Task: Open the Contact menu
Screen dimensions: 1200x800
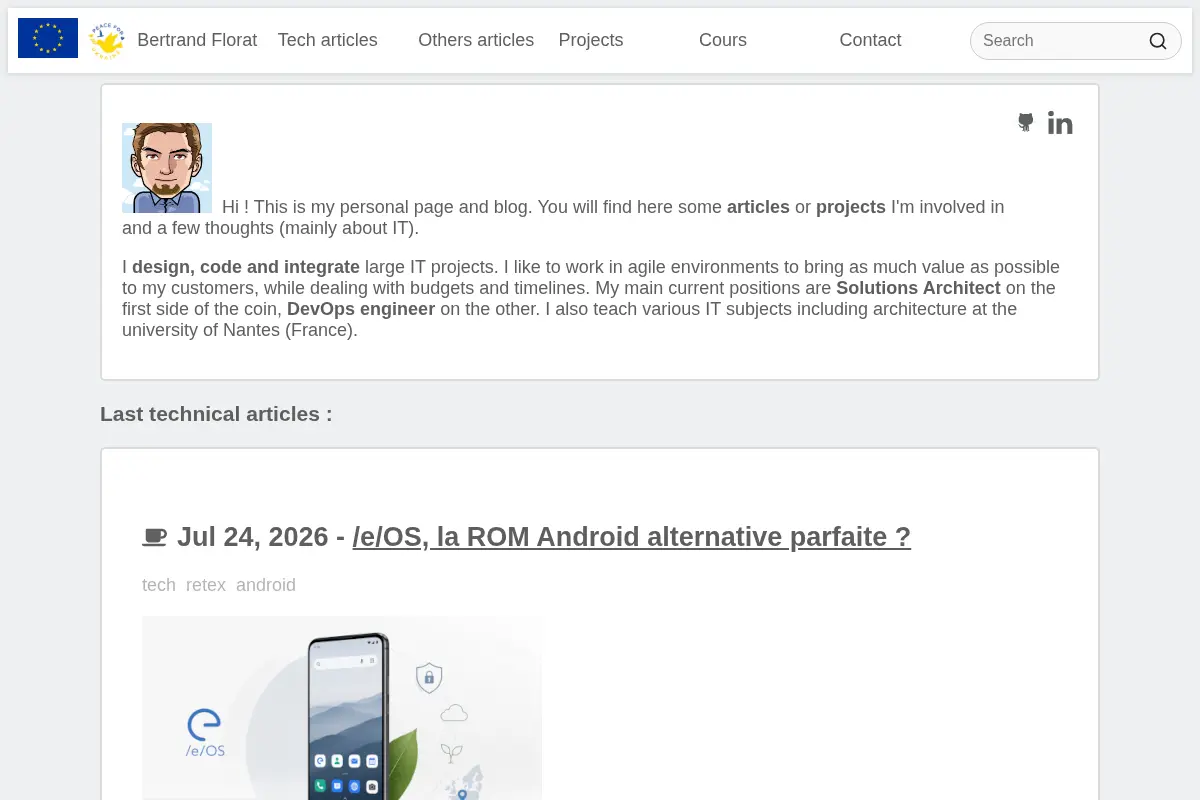Action: coord(870,40)
